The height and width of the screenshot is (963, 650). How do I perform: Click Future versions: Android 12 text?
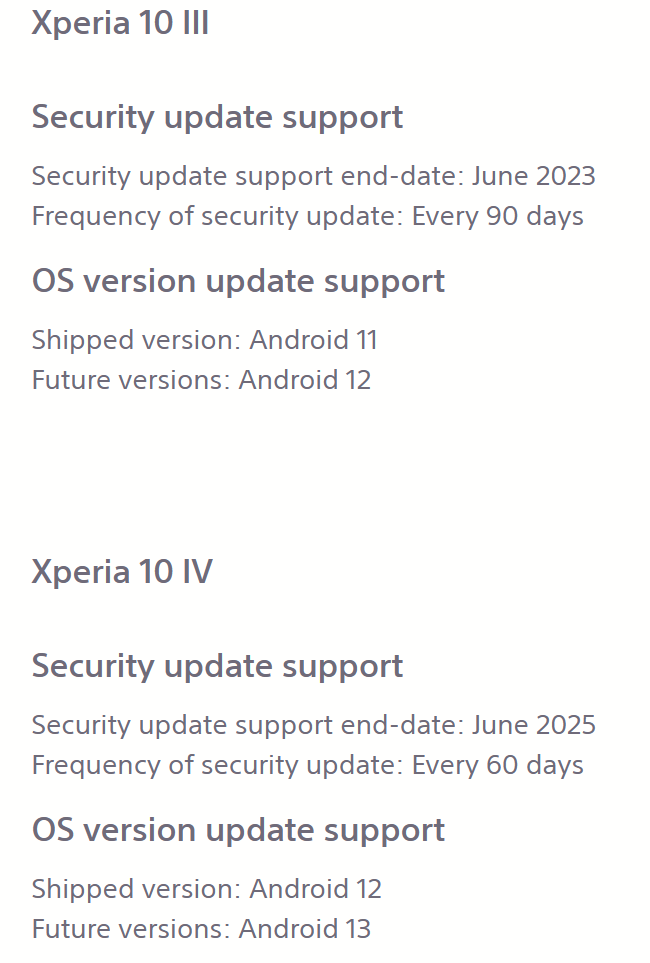point(202,380)
